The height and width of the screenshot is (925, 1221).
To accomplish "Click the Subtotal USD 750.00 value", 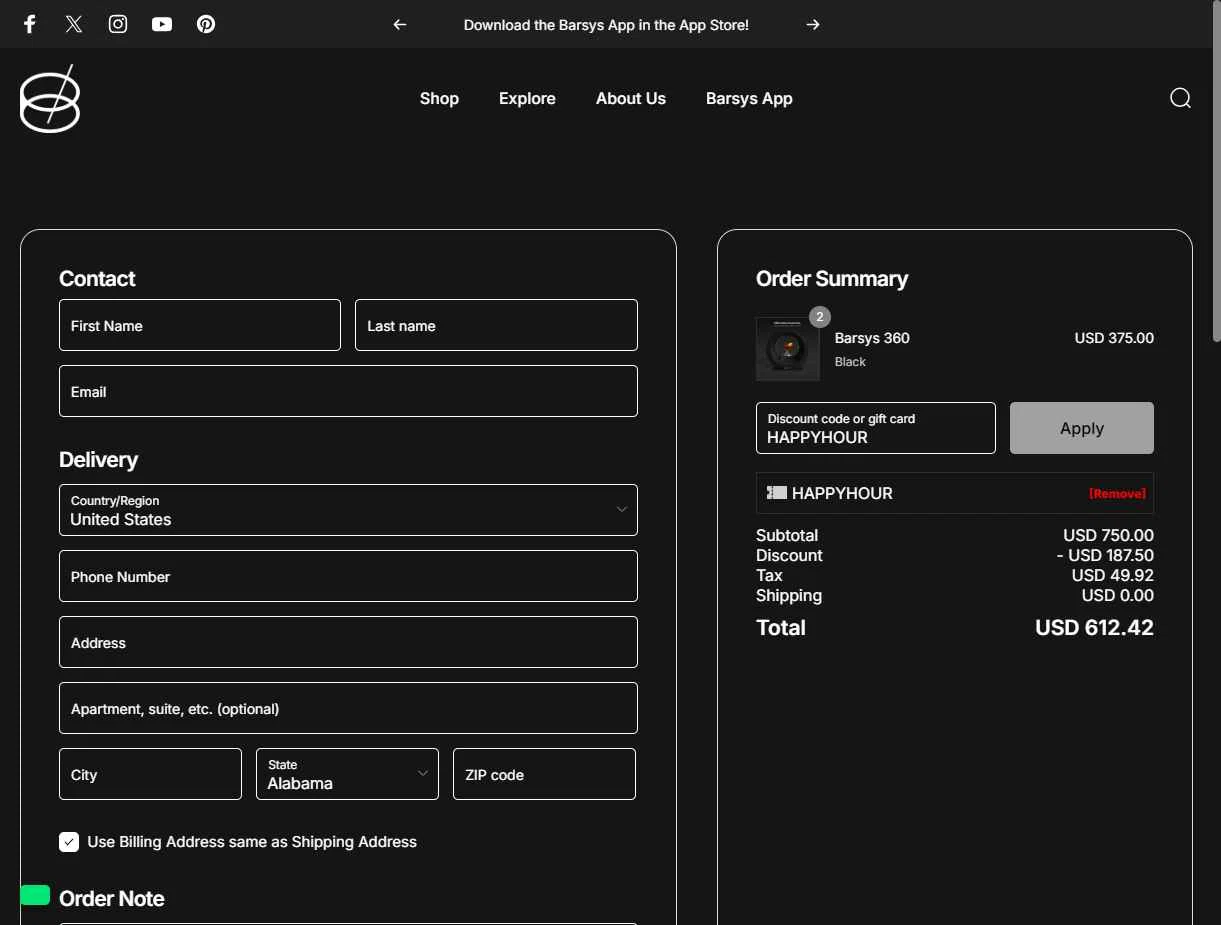I will click(1108, 535).
